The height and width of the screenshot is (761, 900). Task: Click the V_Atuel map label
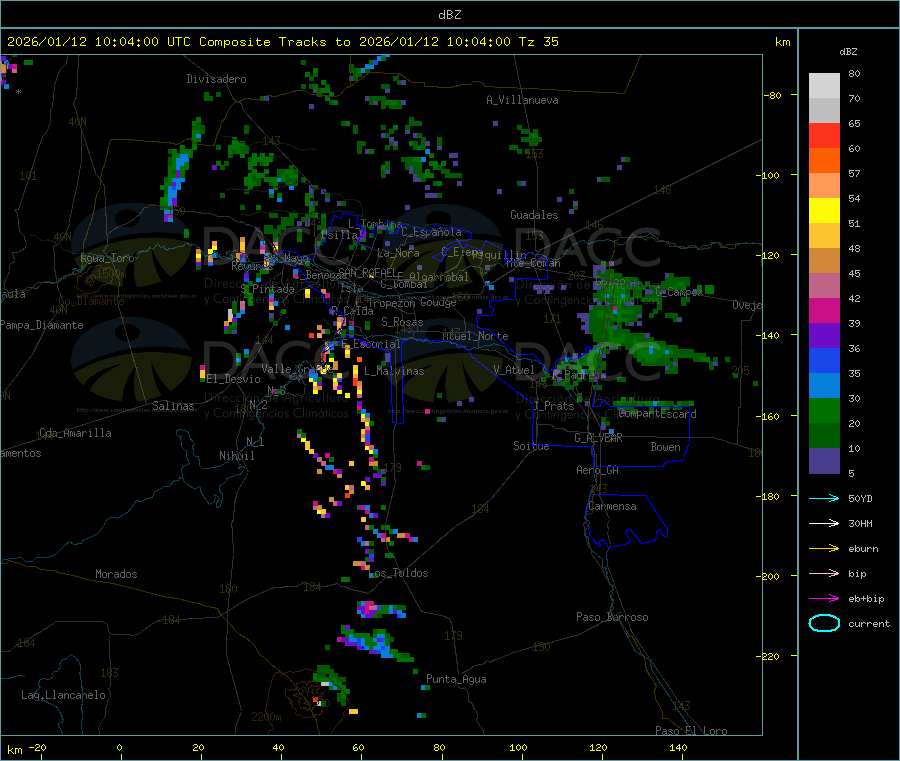pos(514,370)
